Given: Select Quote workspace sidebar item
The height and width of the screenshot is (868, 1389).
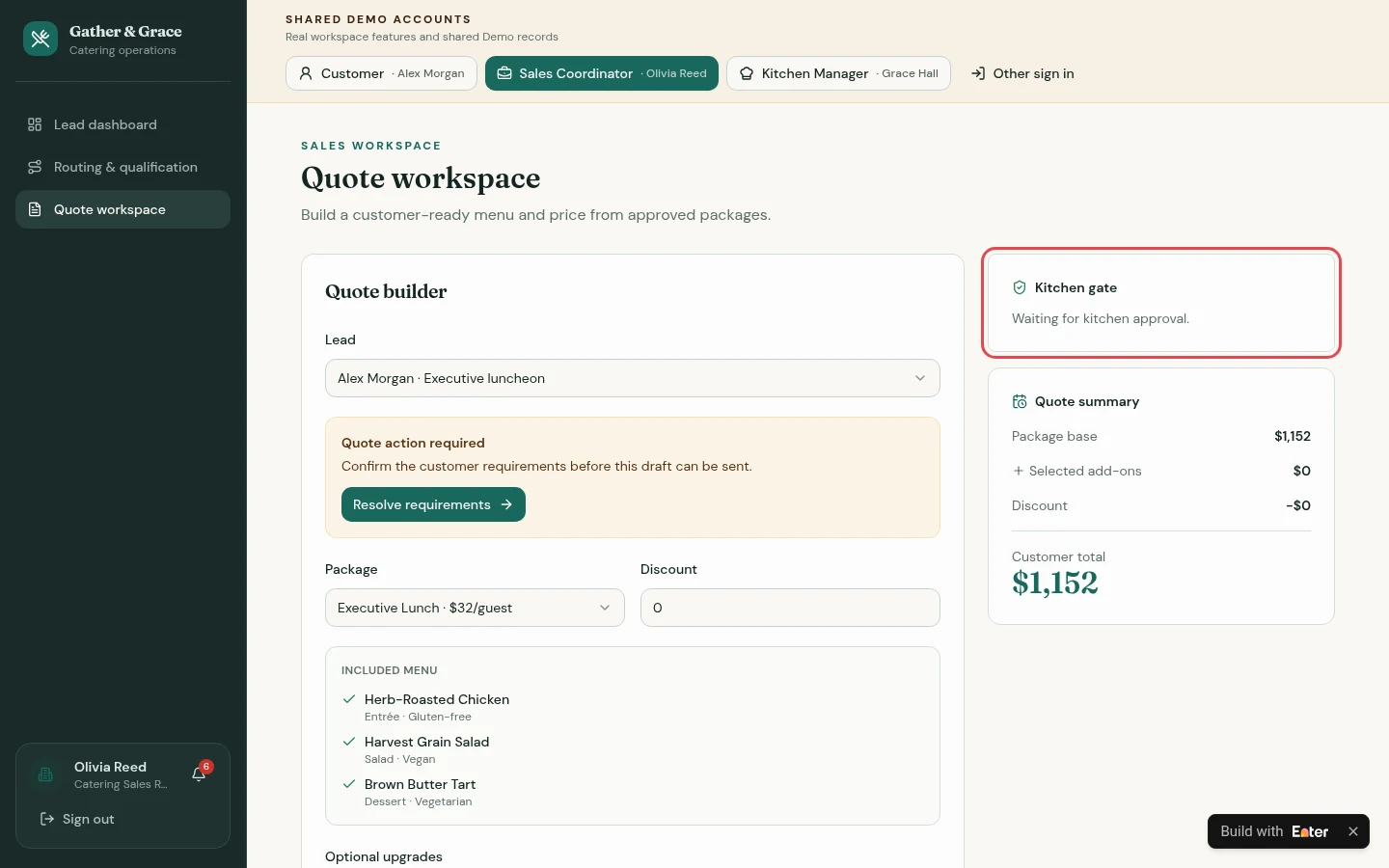Looking at the screenshot, I should 123,209.
